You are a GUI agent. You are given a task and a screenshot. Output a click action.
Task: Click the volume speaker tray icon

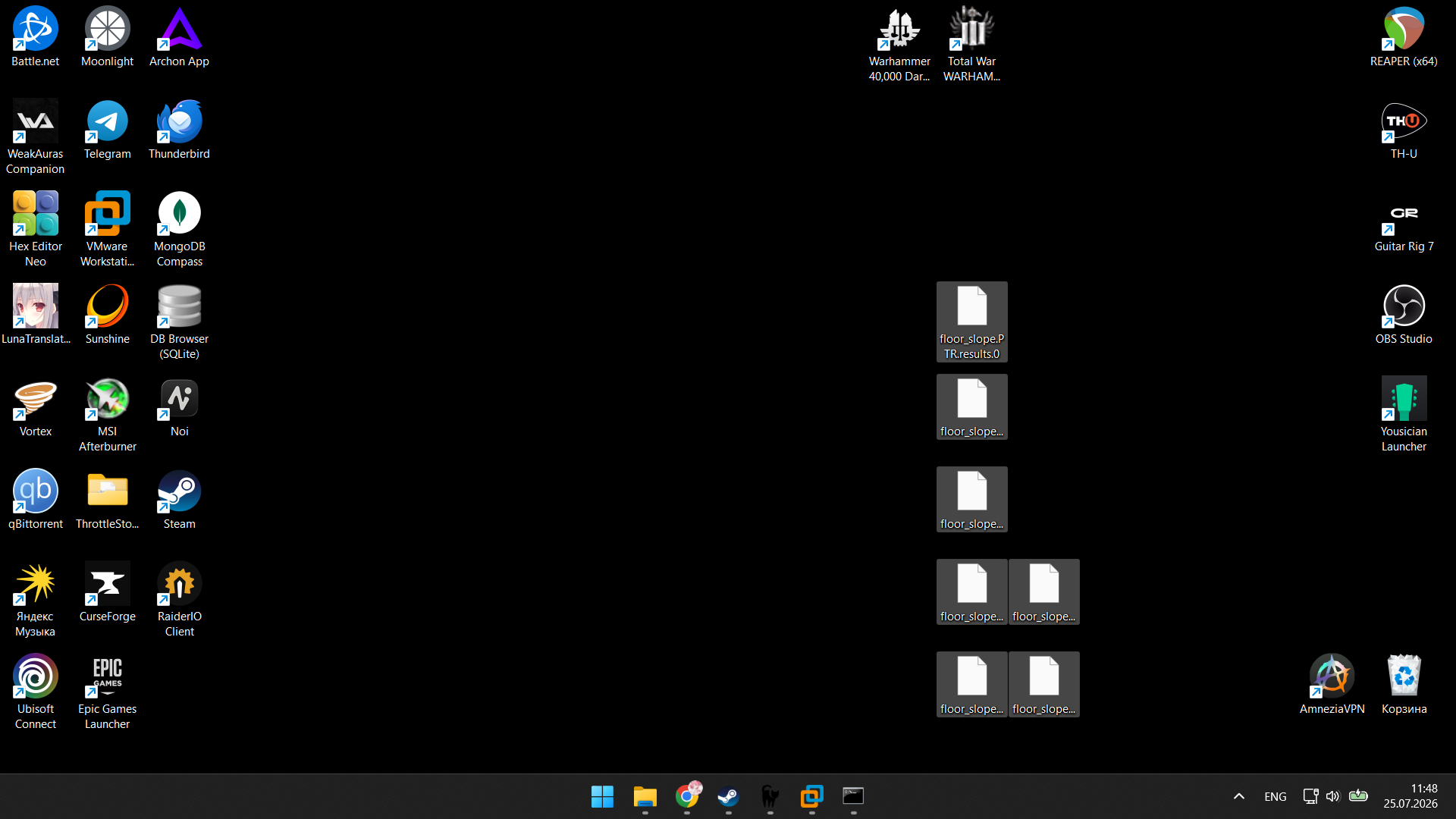[1333, 796]
